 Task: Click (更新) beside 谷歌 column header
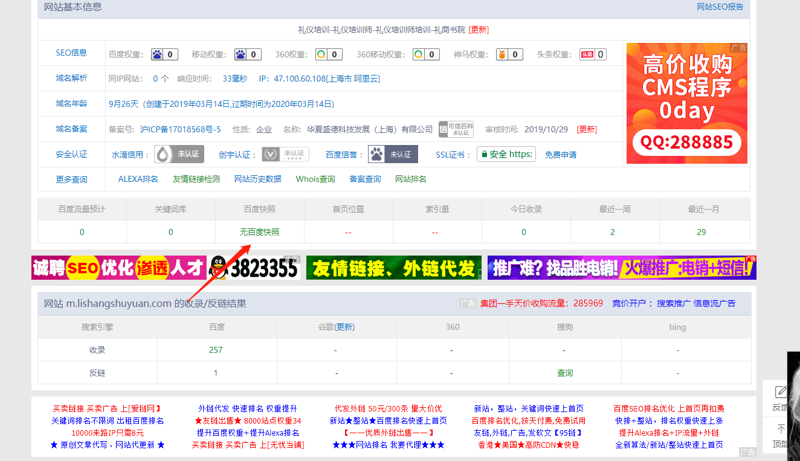coord(344,327)
